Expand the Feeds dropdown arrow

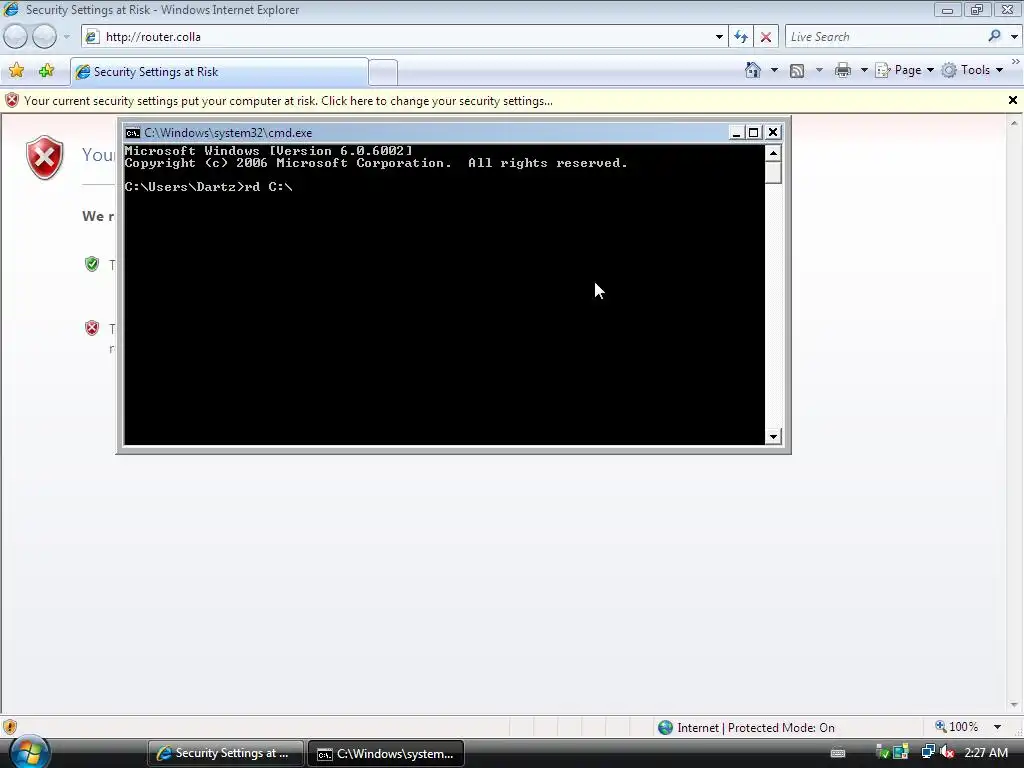pyautogui.click(x=819, y=70)
